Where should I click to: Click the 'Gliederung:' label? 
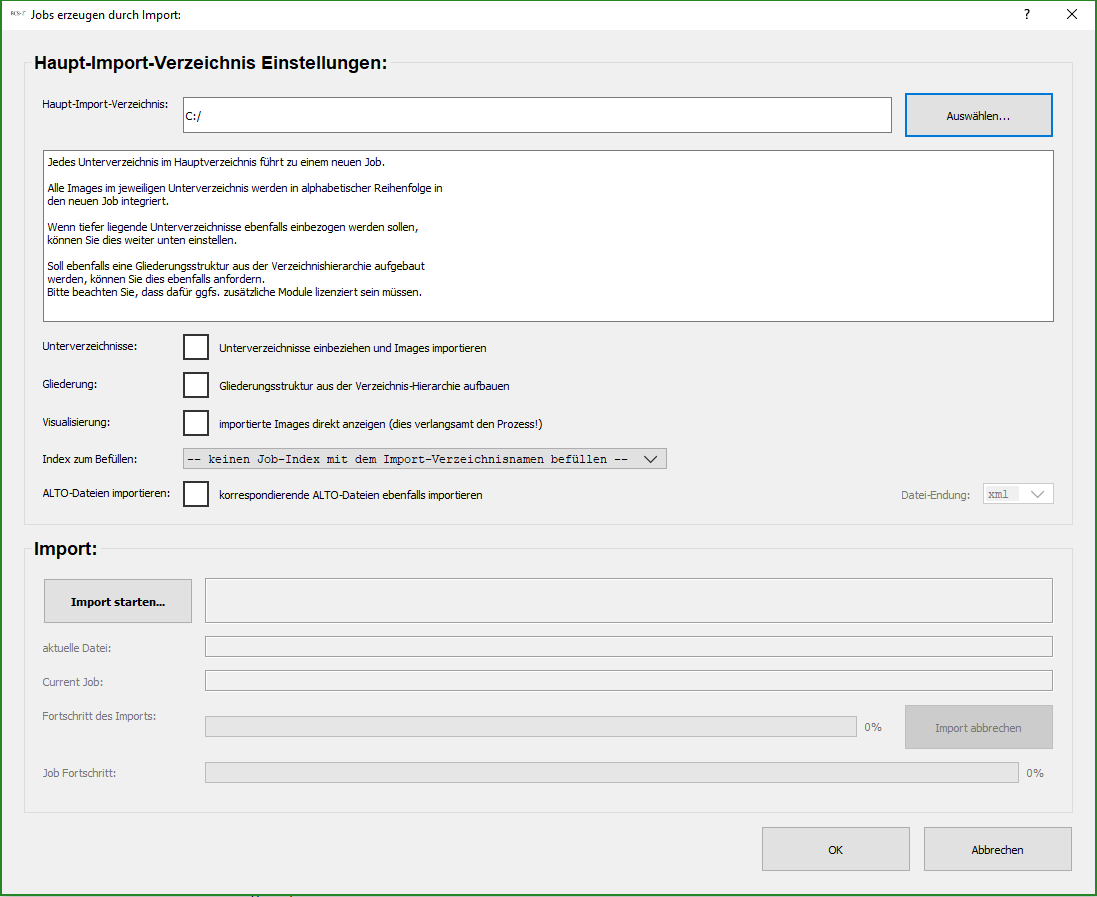pos(69,384)
